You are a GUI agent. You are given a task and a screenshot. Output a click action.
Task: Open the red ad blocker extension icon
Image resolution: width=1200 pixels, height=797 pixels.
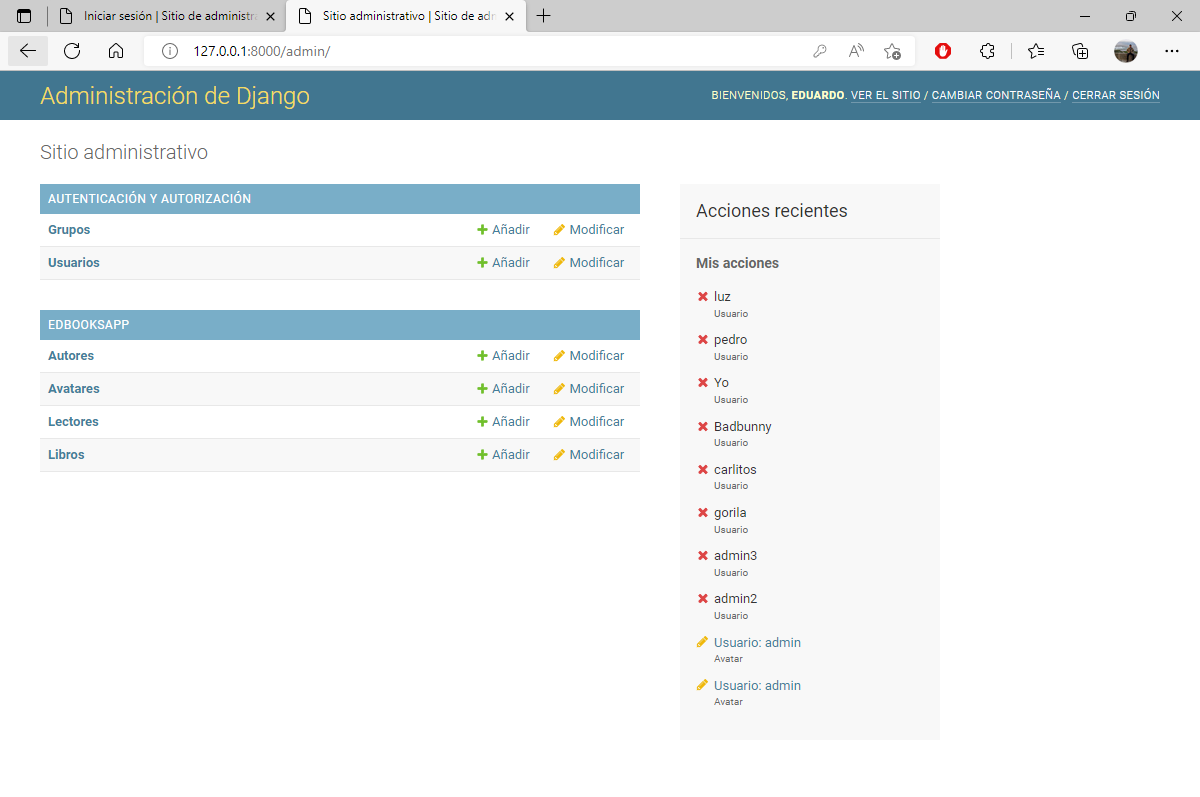click(943, 51)
